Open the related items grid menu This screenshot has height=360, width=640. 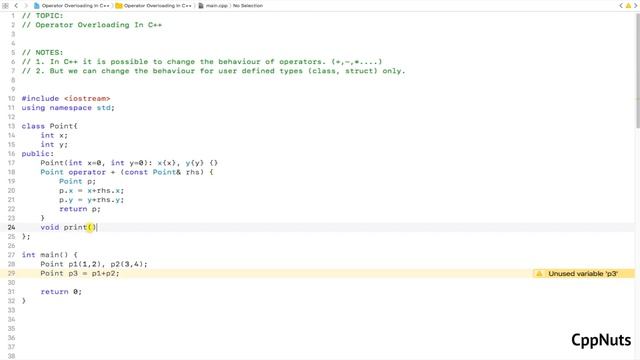tap(5, 6)
